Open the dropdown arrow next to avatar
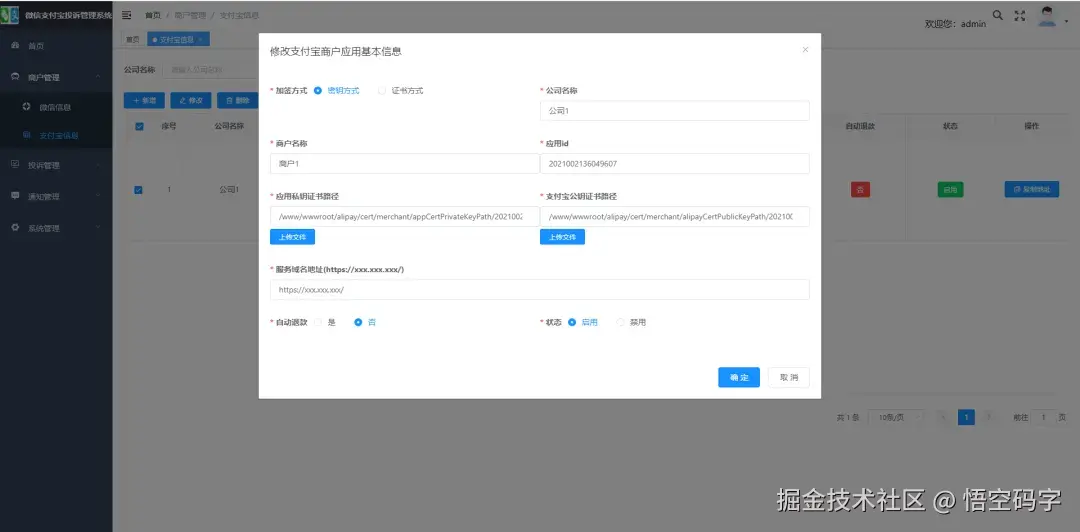The height and width of the screenshot is (532, 1080). point(1066,21)
